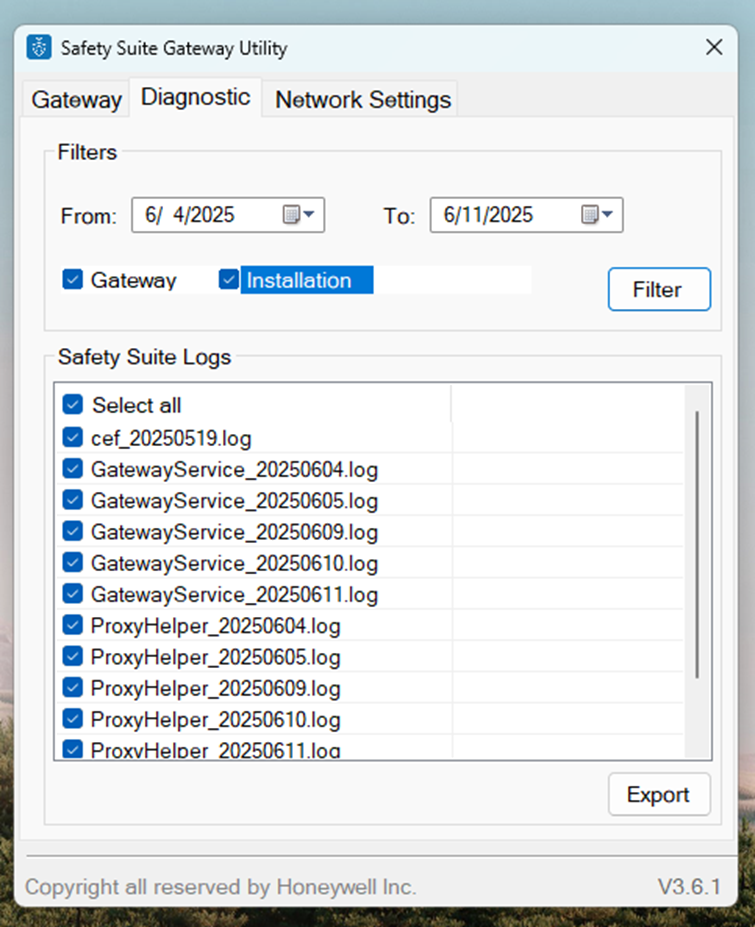The image size is (755, 927).
Task: Uncheck GatewayService_20250610.log checkbox
Action: coord(73,563)
